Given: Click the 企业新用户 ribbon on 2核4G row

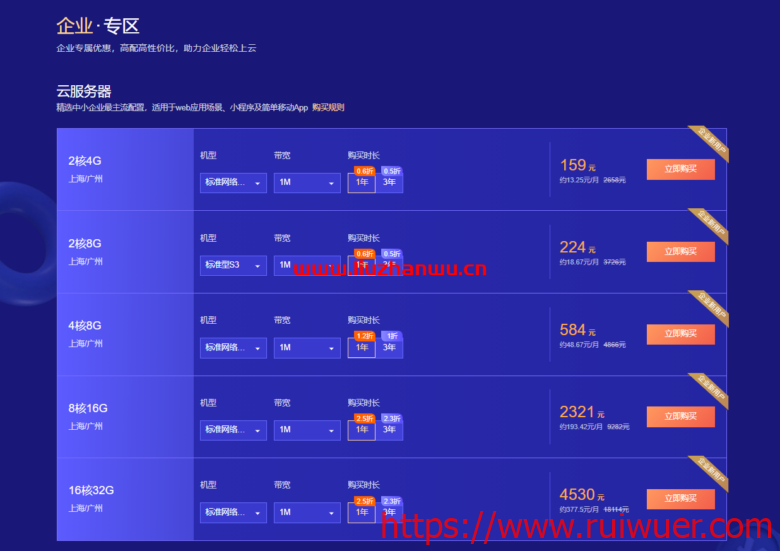Looking at the screenshot, I should click(712, 142).
